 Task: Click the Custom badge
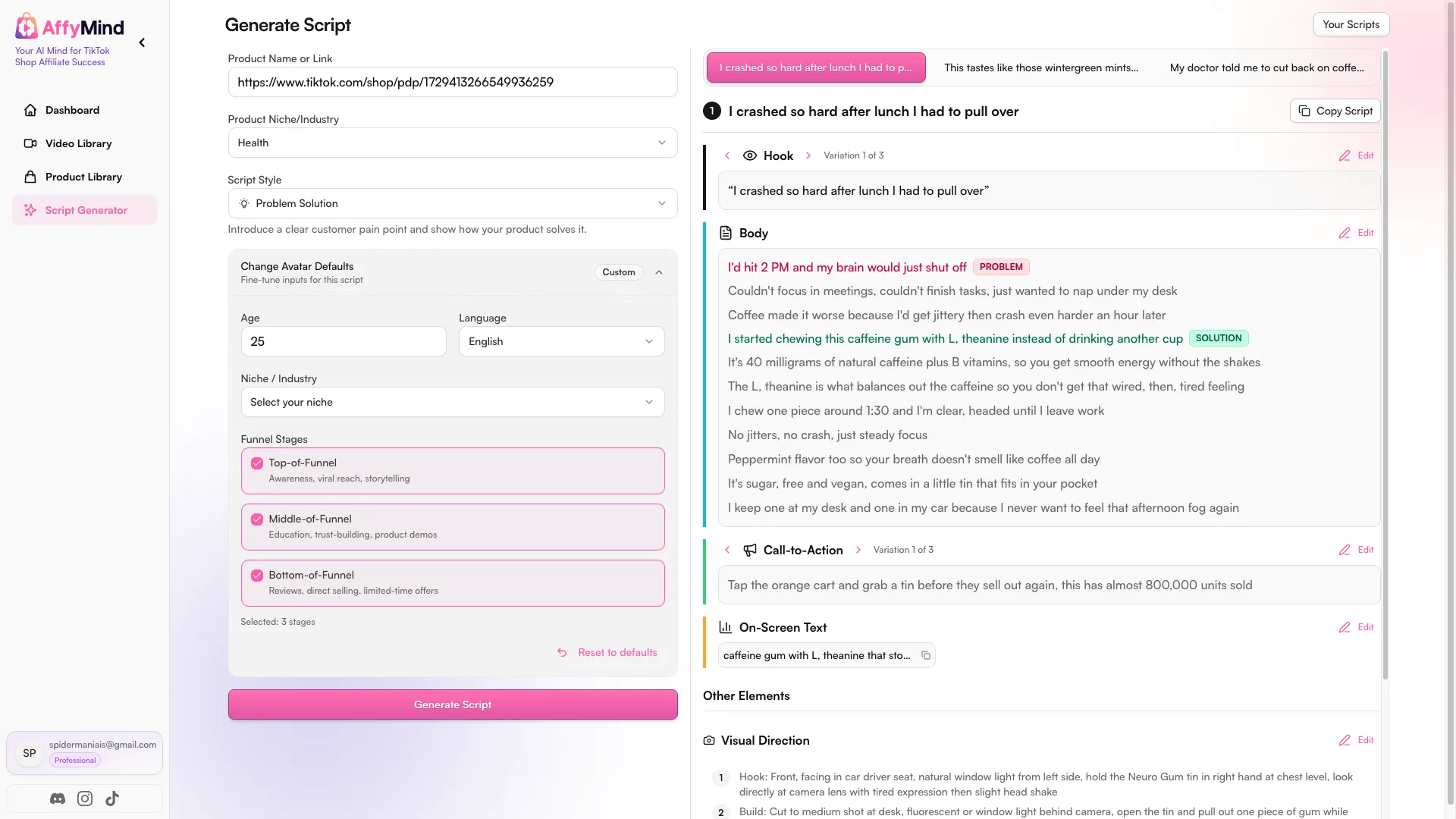tap(619, 272)
